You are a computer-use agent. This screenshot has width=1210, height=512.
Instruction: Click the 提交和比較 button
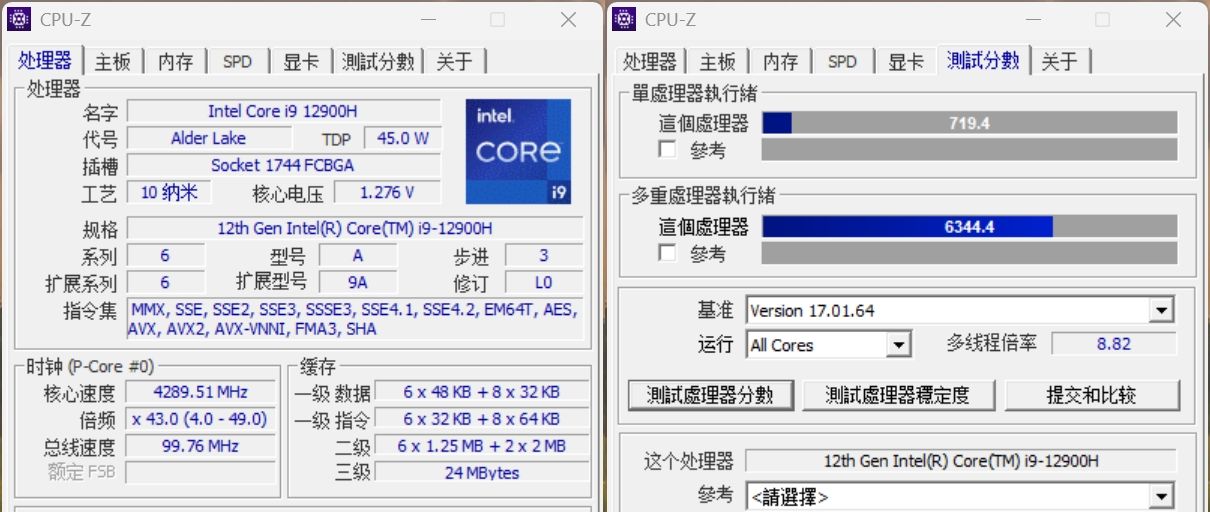pos(1092,395)
